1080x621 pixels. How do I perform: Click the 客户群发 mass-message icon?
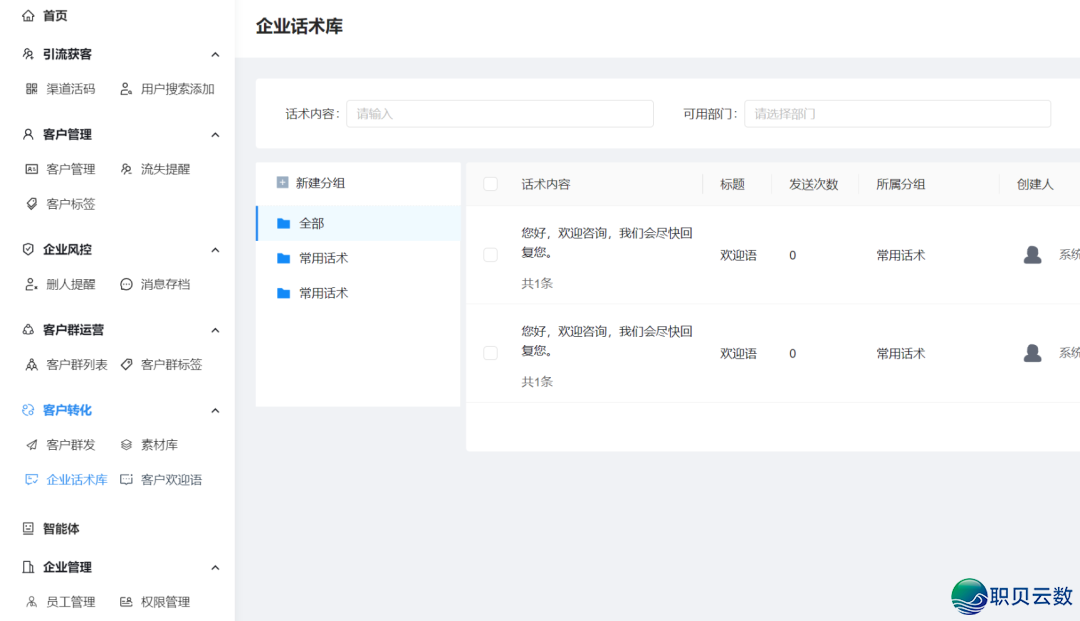(32, 444)
